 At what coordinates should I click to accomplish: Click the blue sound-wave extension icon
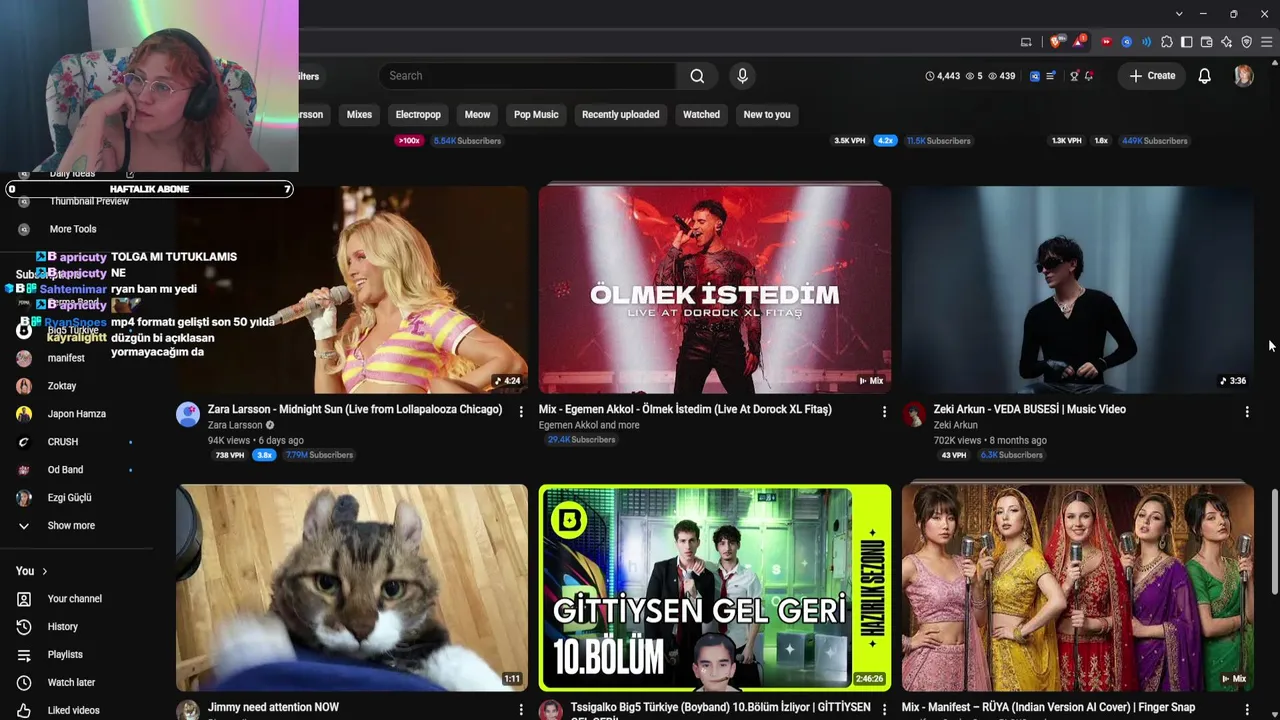click(1146, 42)
